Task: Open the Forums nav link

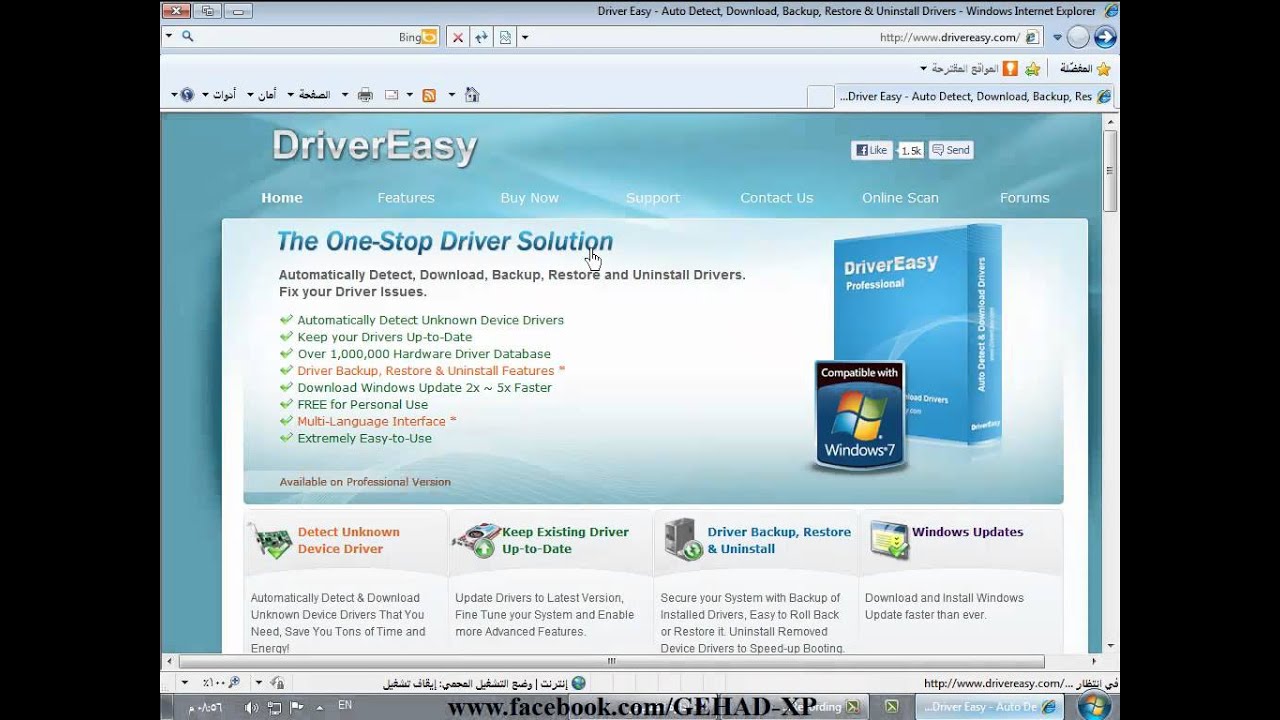Action: coord(1025,198)
